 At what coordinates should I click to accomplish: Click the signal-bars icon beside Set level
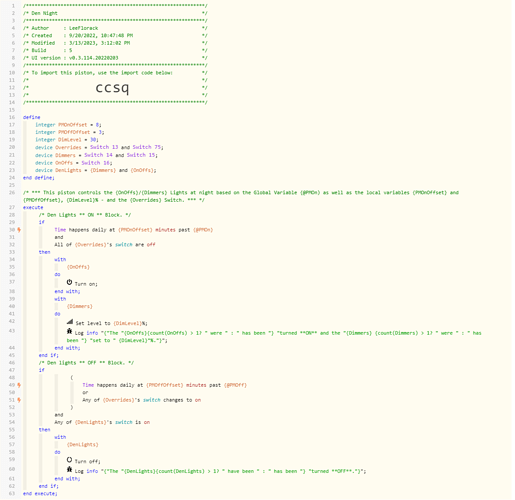pyautogui.click(x=70, y=322)
